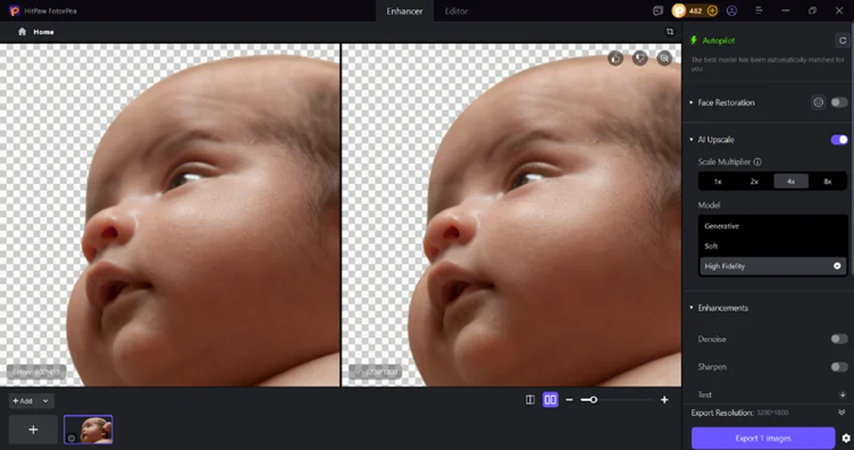
Task: Click the + Add button
Action: tap(23, 401)
